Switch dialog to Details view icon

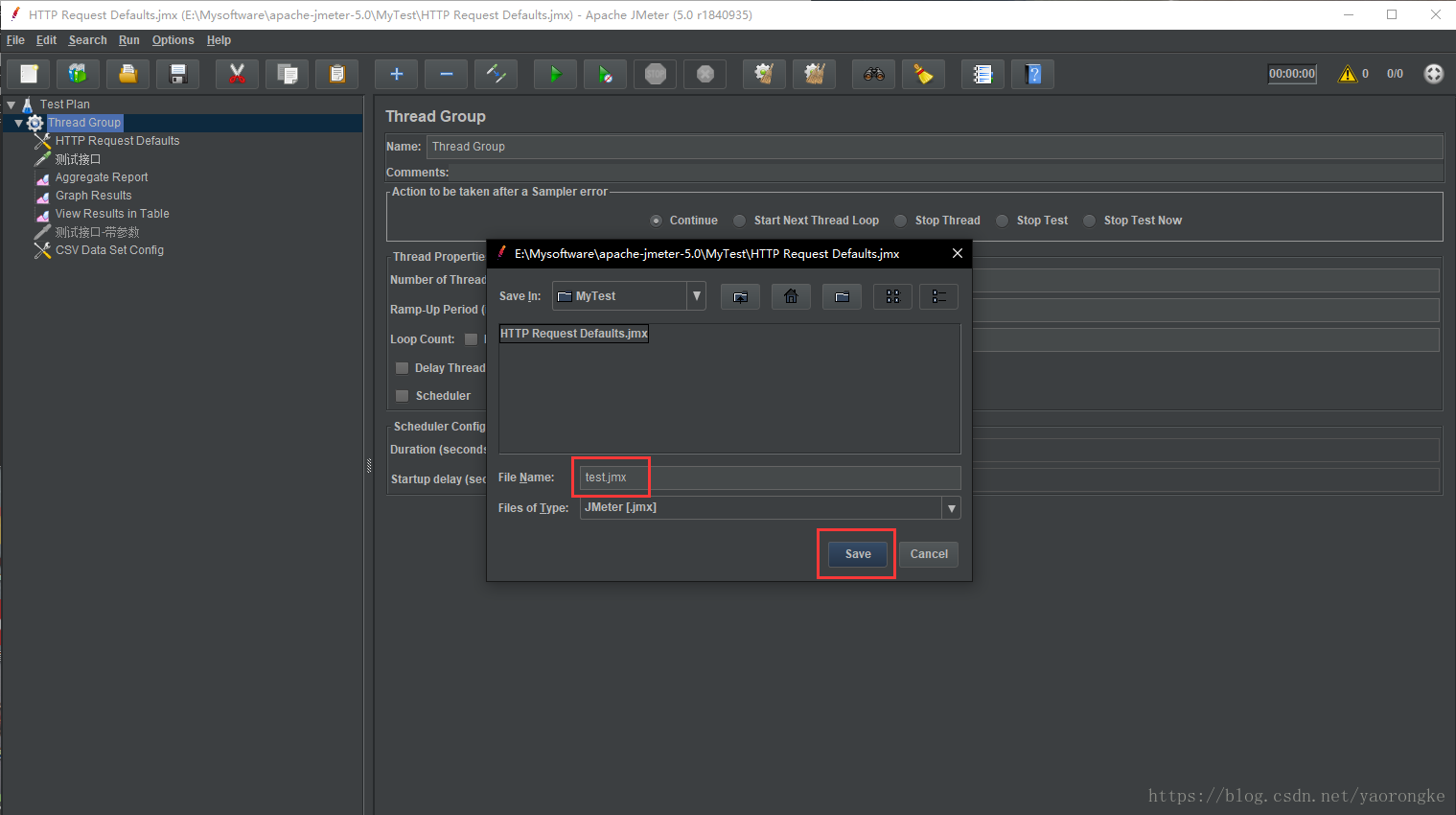pos(938,296)
